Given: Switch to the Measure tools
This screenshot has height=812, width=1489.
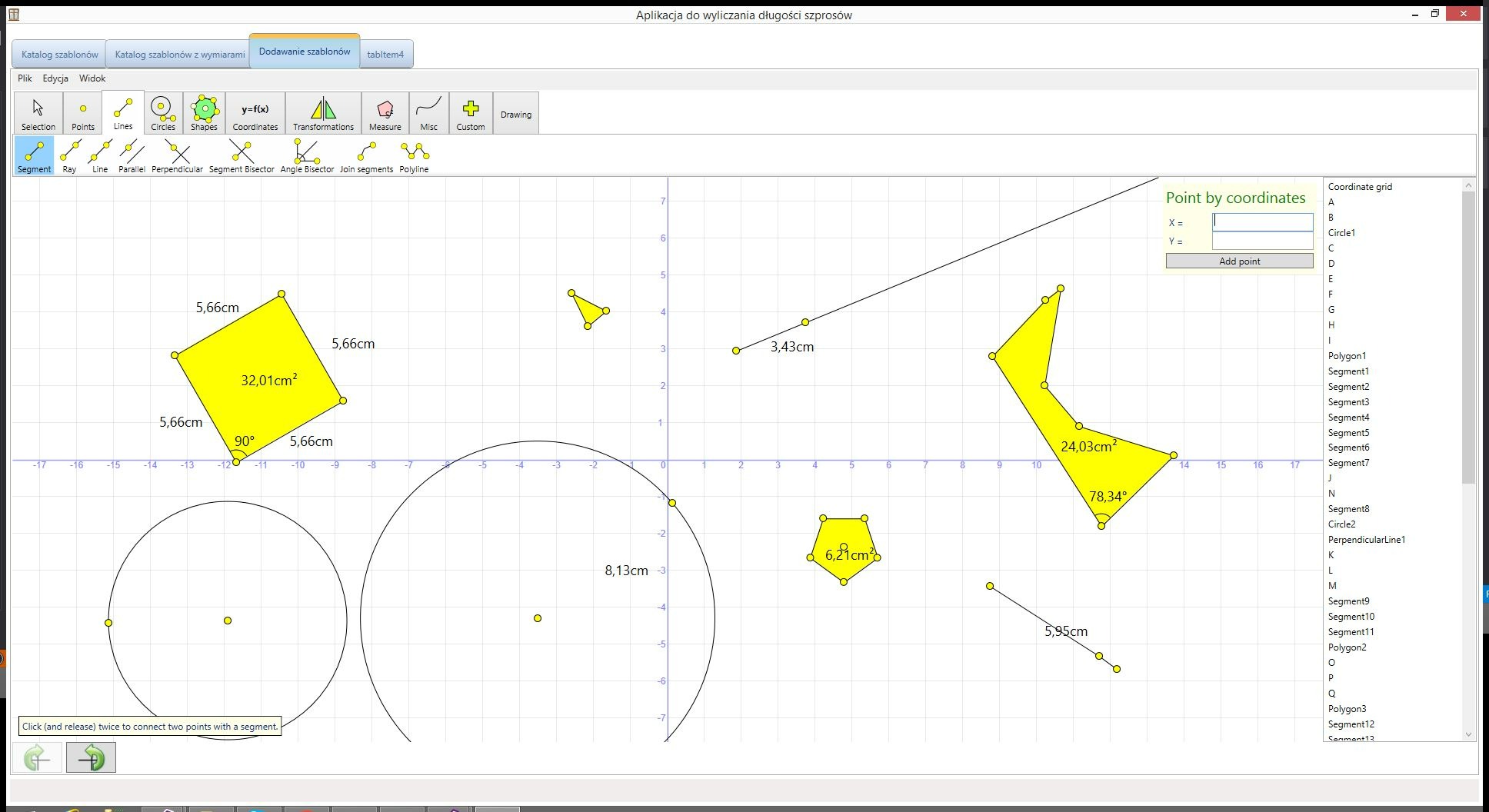Looking at the screenshot, I should click(x=385, y=113).
